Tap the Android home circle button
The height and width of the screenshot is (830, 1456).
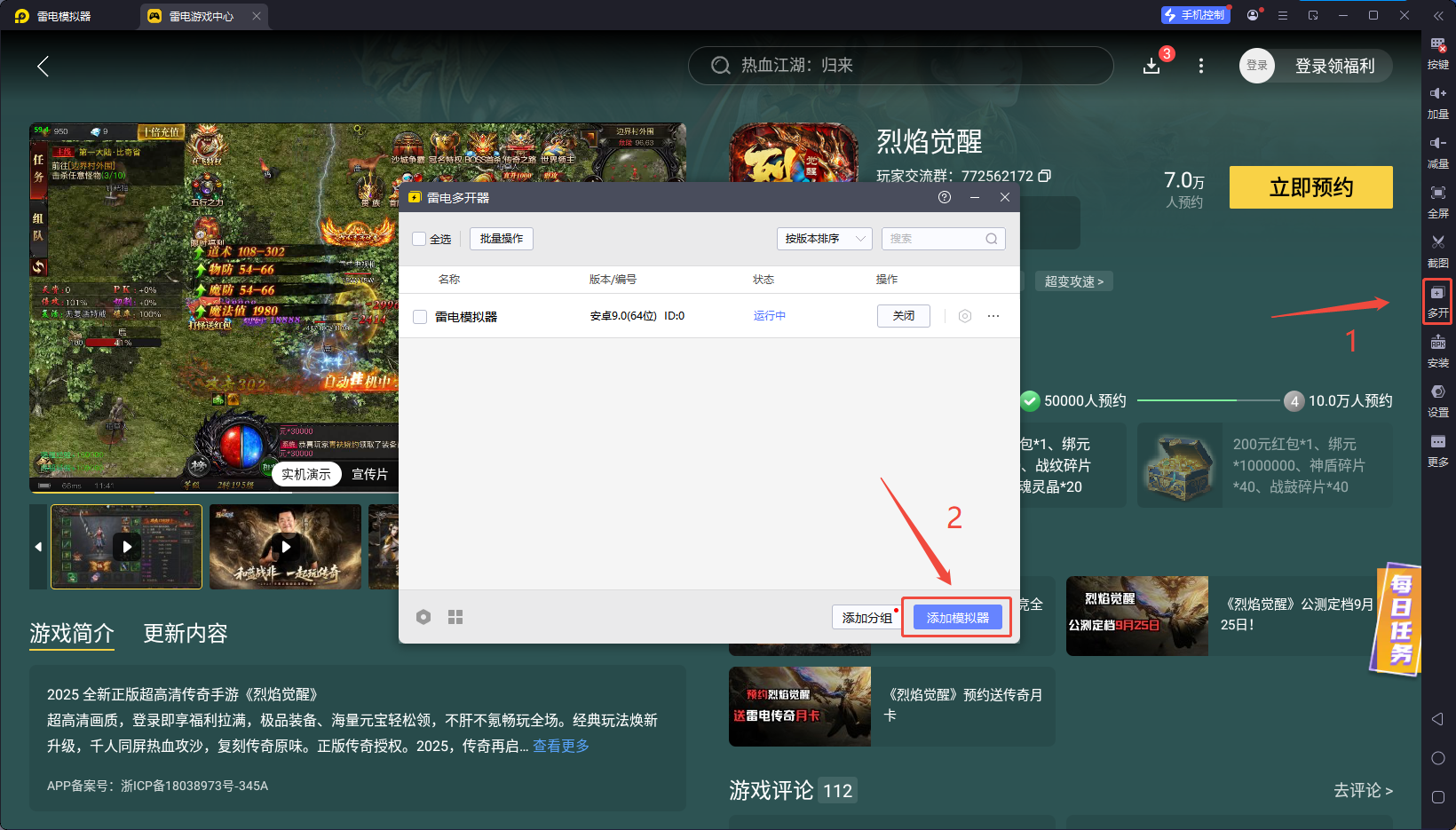[1437, 758]
